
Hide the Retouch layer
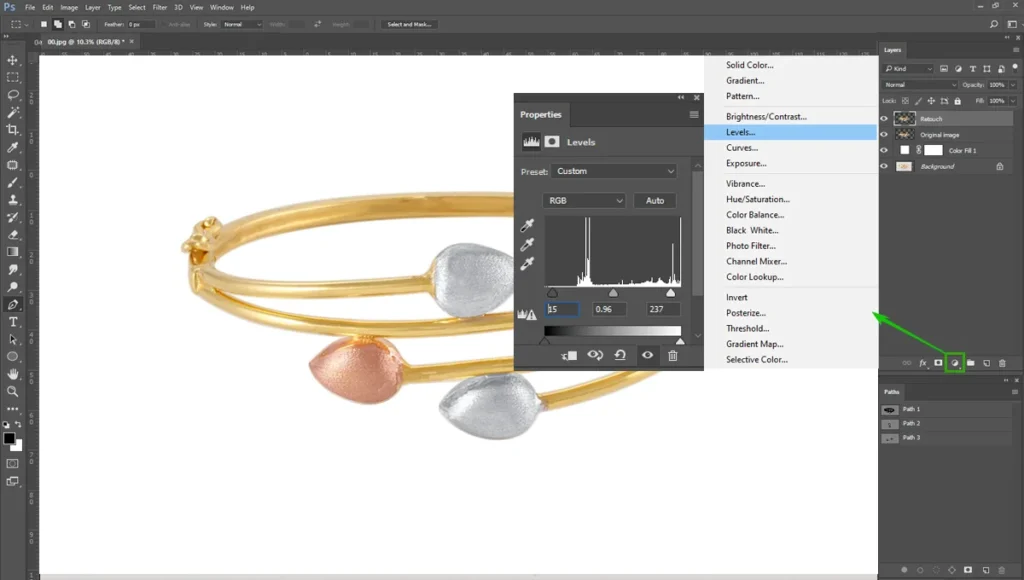tap(884, 119)
